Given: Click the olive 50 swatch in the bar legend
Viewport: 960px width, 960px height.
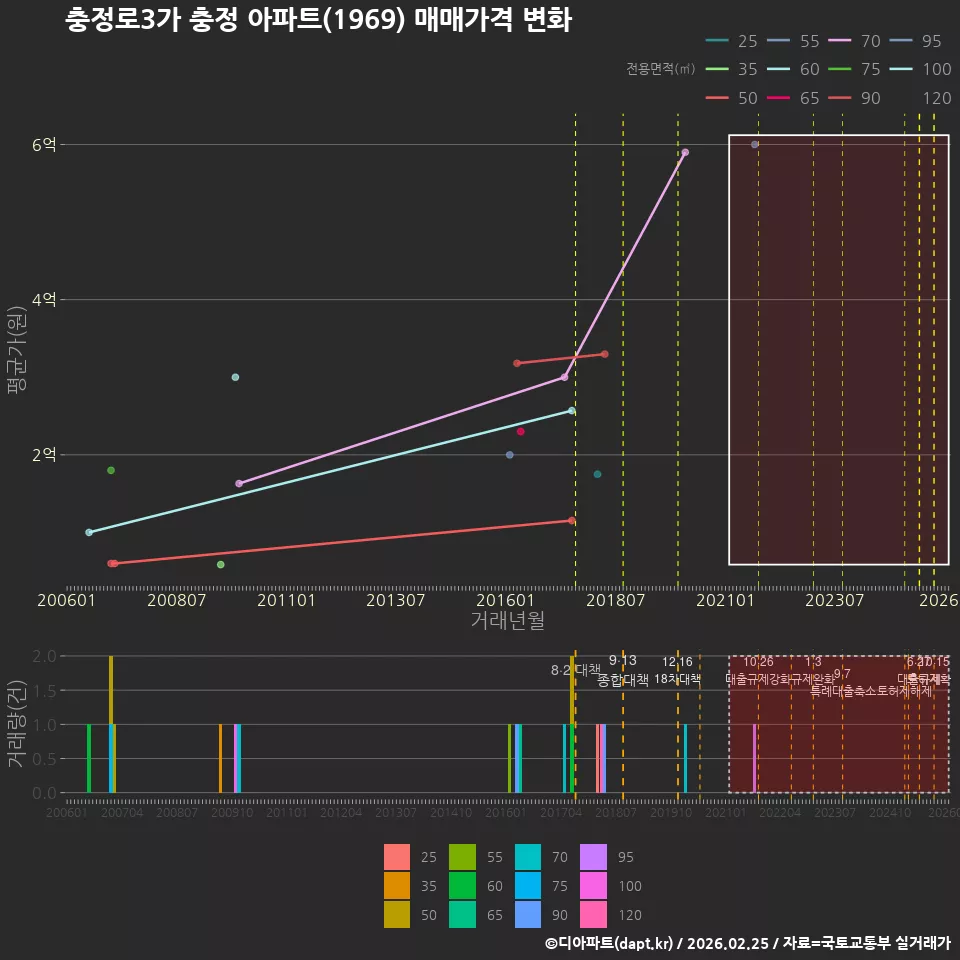Looking at the screenshot, I should (x=397, y=914).
